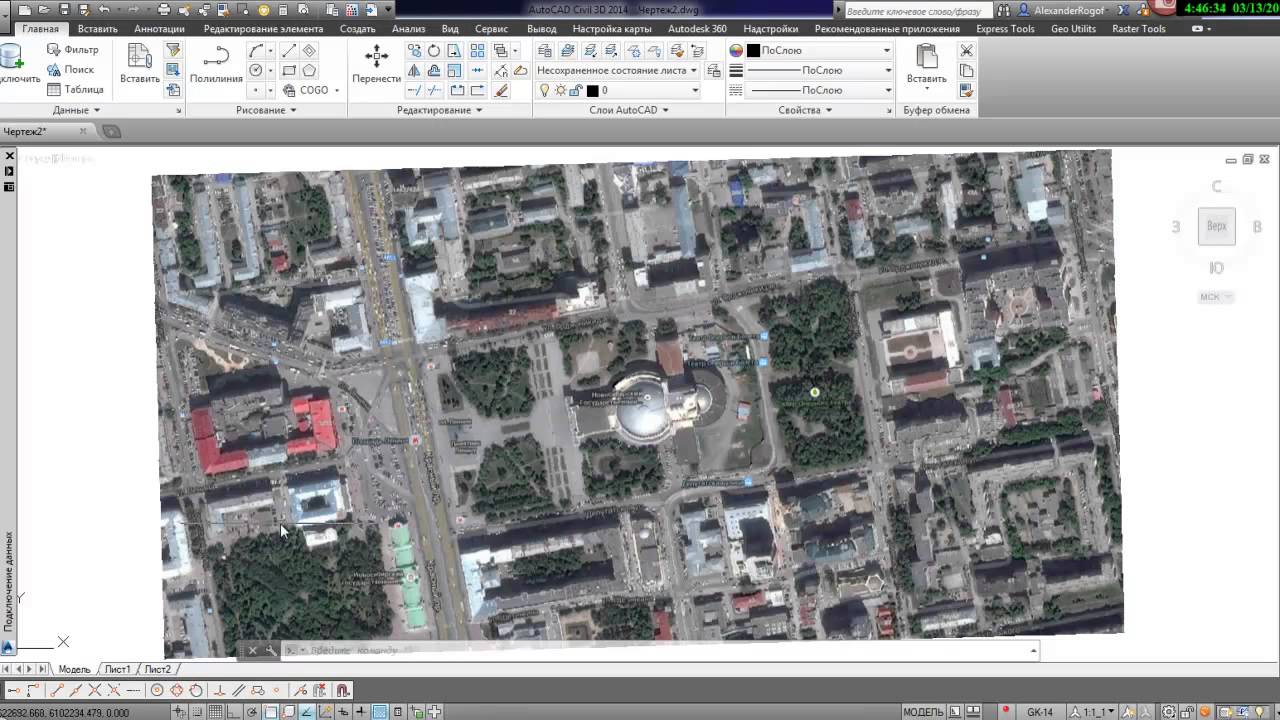
Task: Select the Erase tool icon
Action: point(502,90)
